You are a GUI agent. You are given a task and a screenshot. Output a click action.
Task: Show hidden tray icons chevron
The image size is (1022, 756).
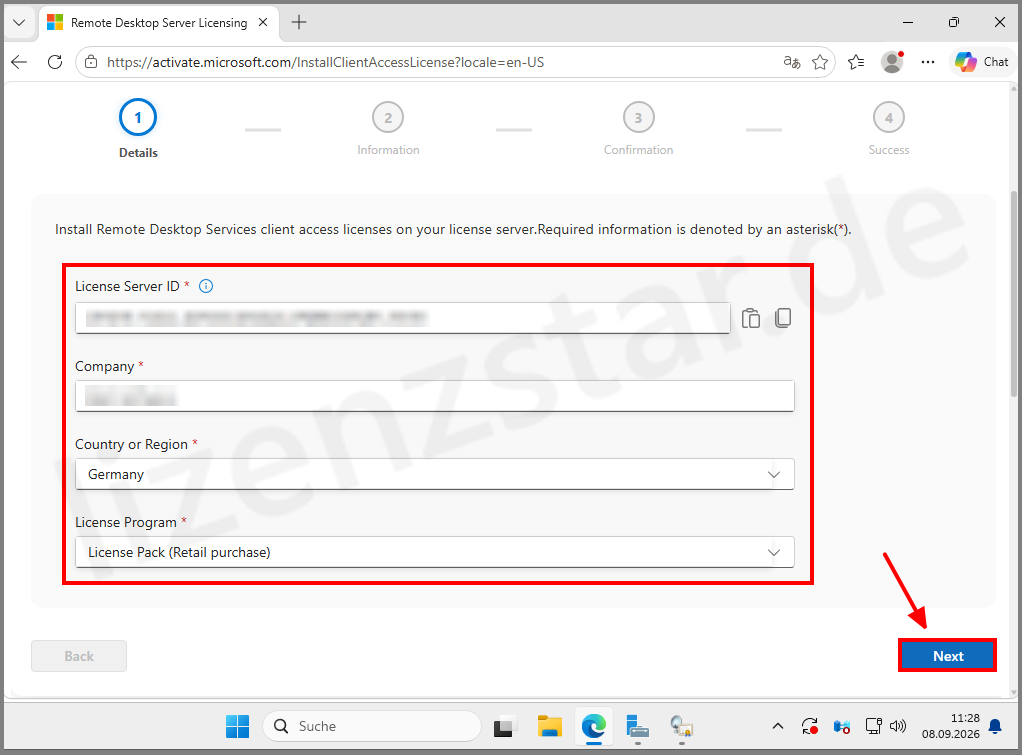click(778, 726)
